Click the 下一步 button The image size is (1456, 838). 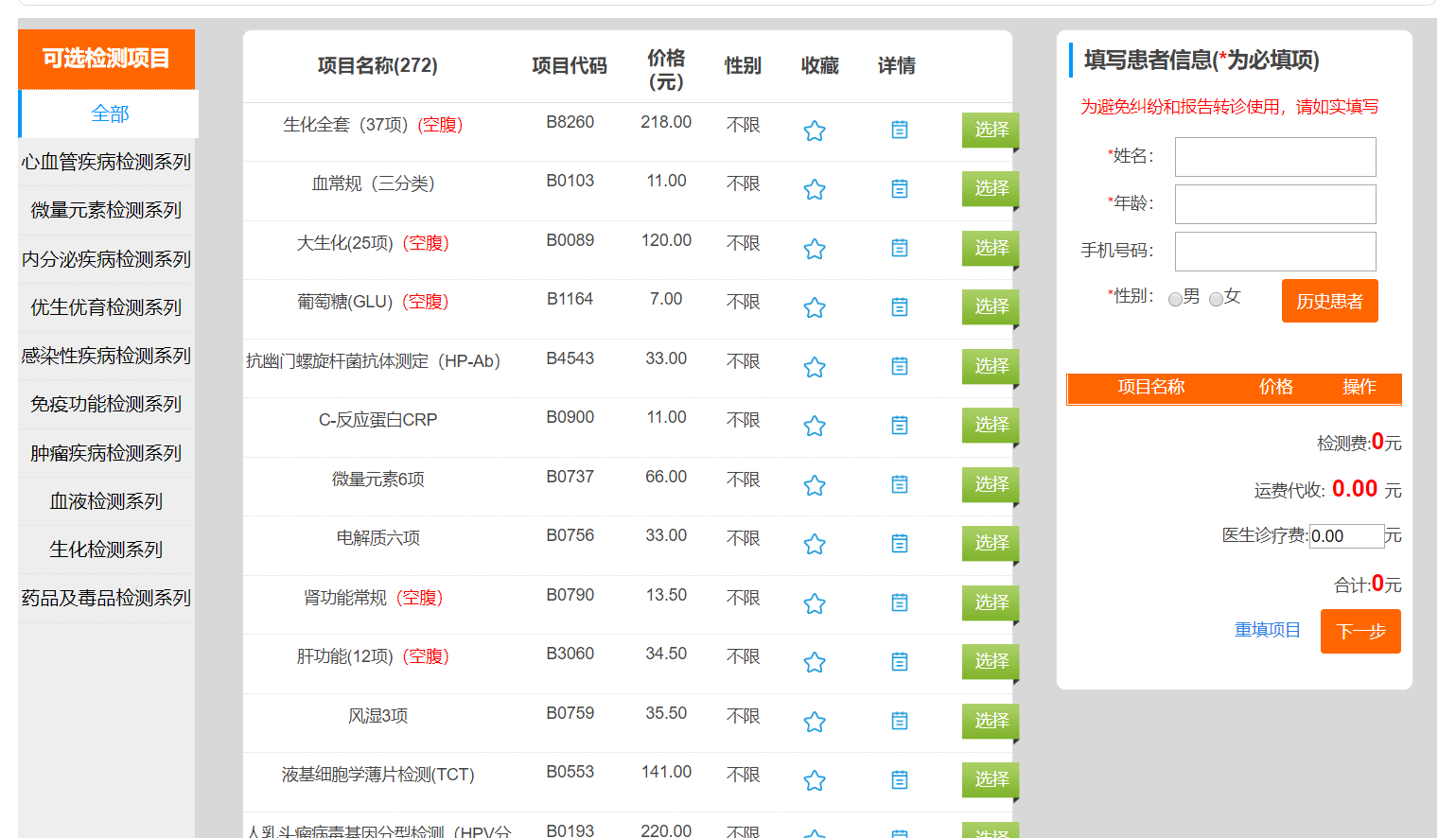[x=1360, y=631]
